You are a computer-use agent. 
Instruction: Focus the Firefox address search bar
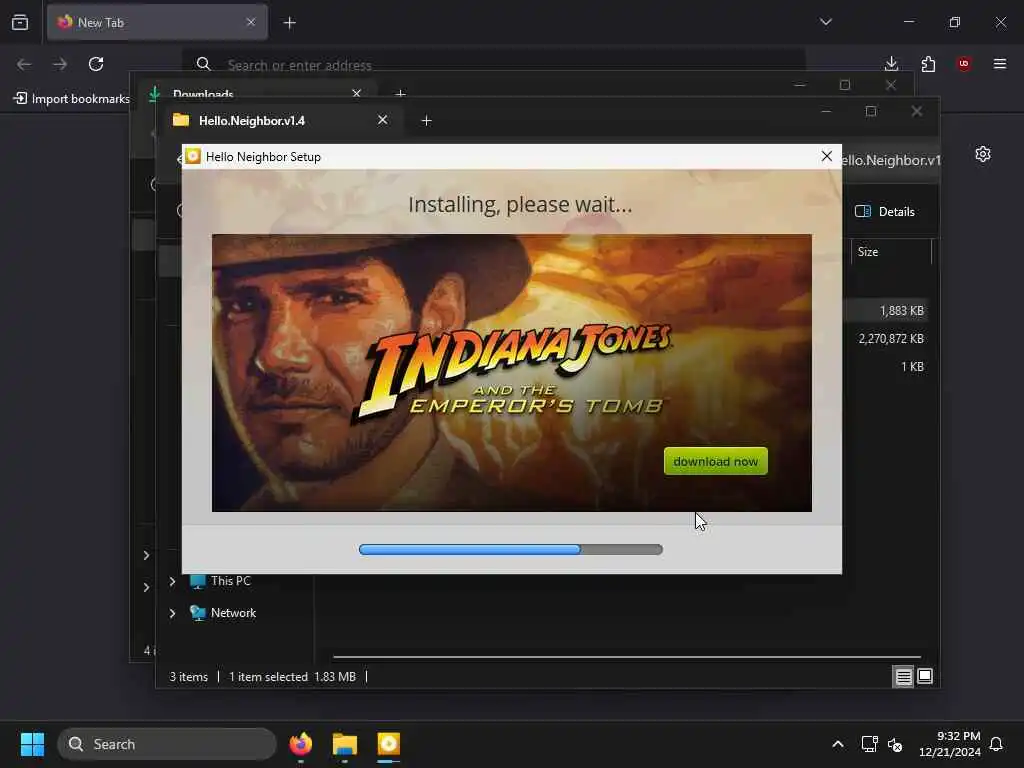[x=494, y=64]
